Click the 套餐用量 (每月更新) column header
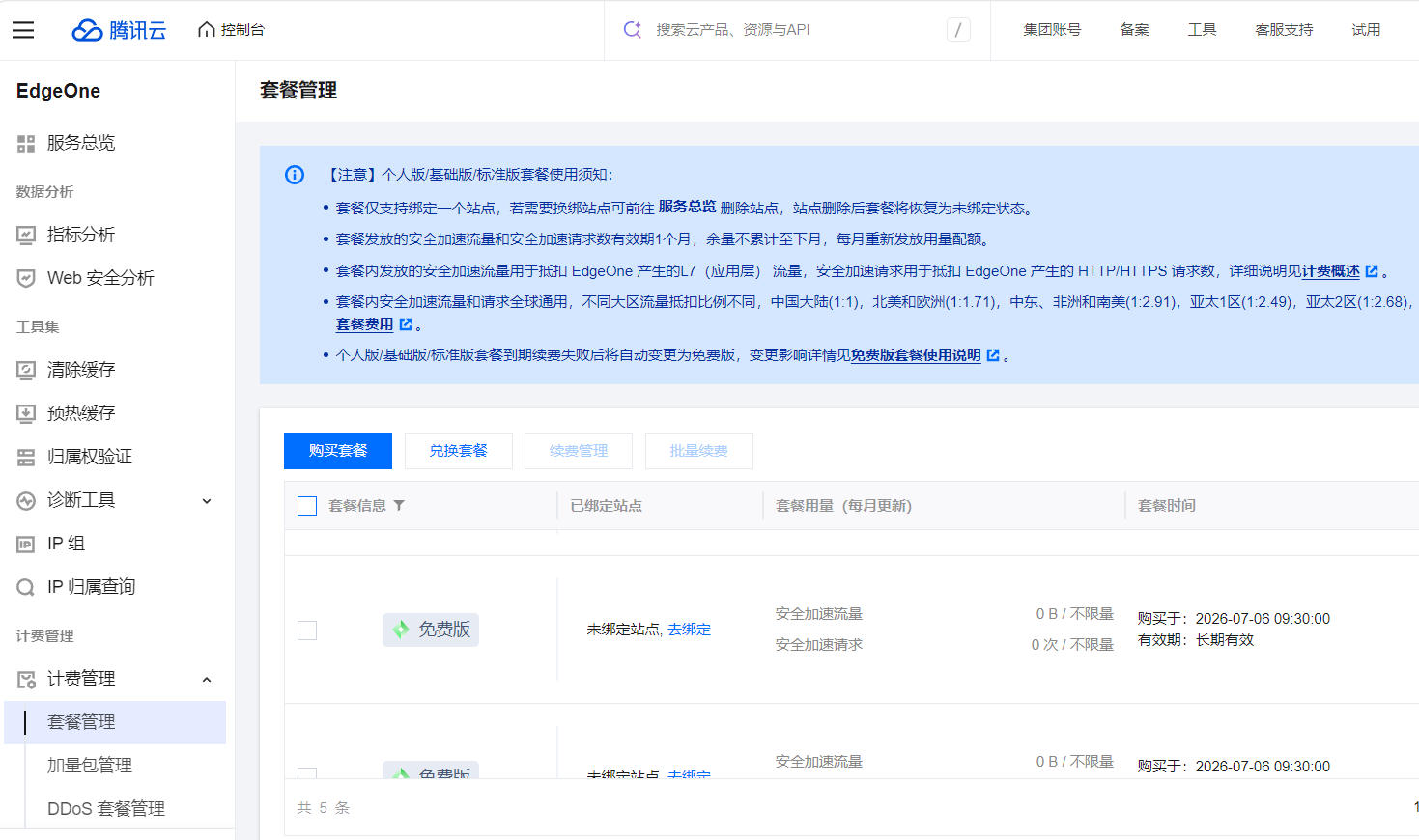1419x840 pixels. point(843,506)
